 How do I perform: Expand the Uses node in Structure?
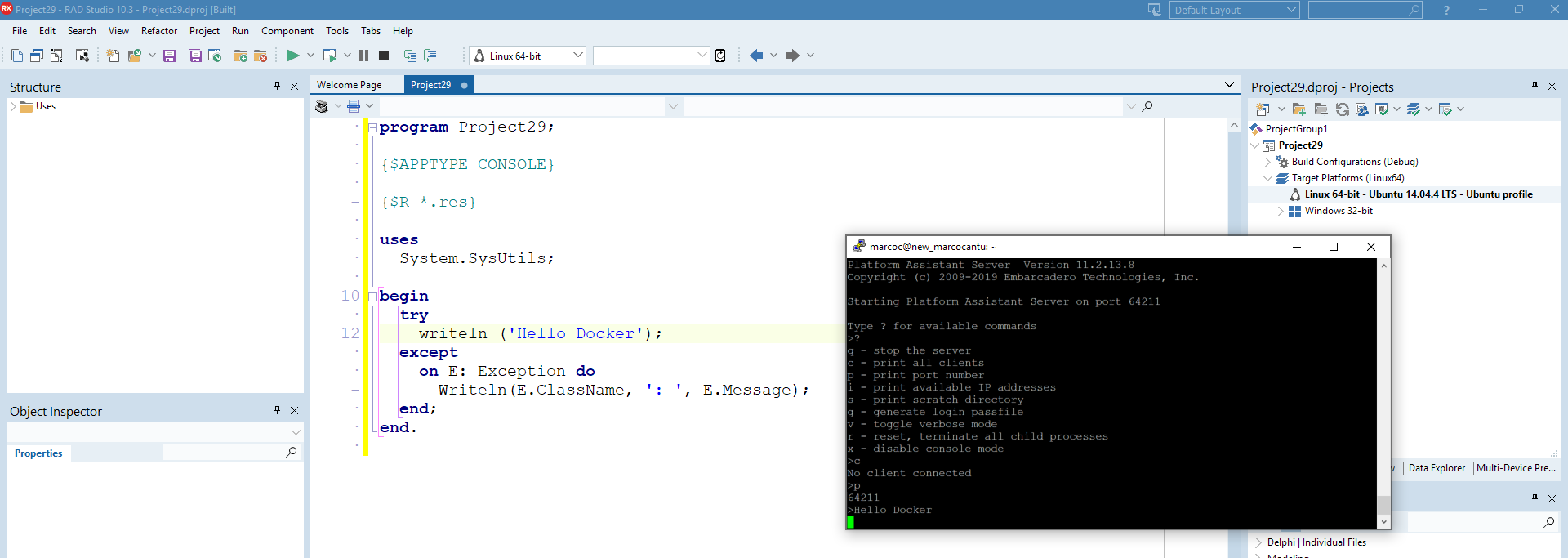(13, 106)
